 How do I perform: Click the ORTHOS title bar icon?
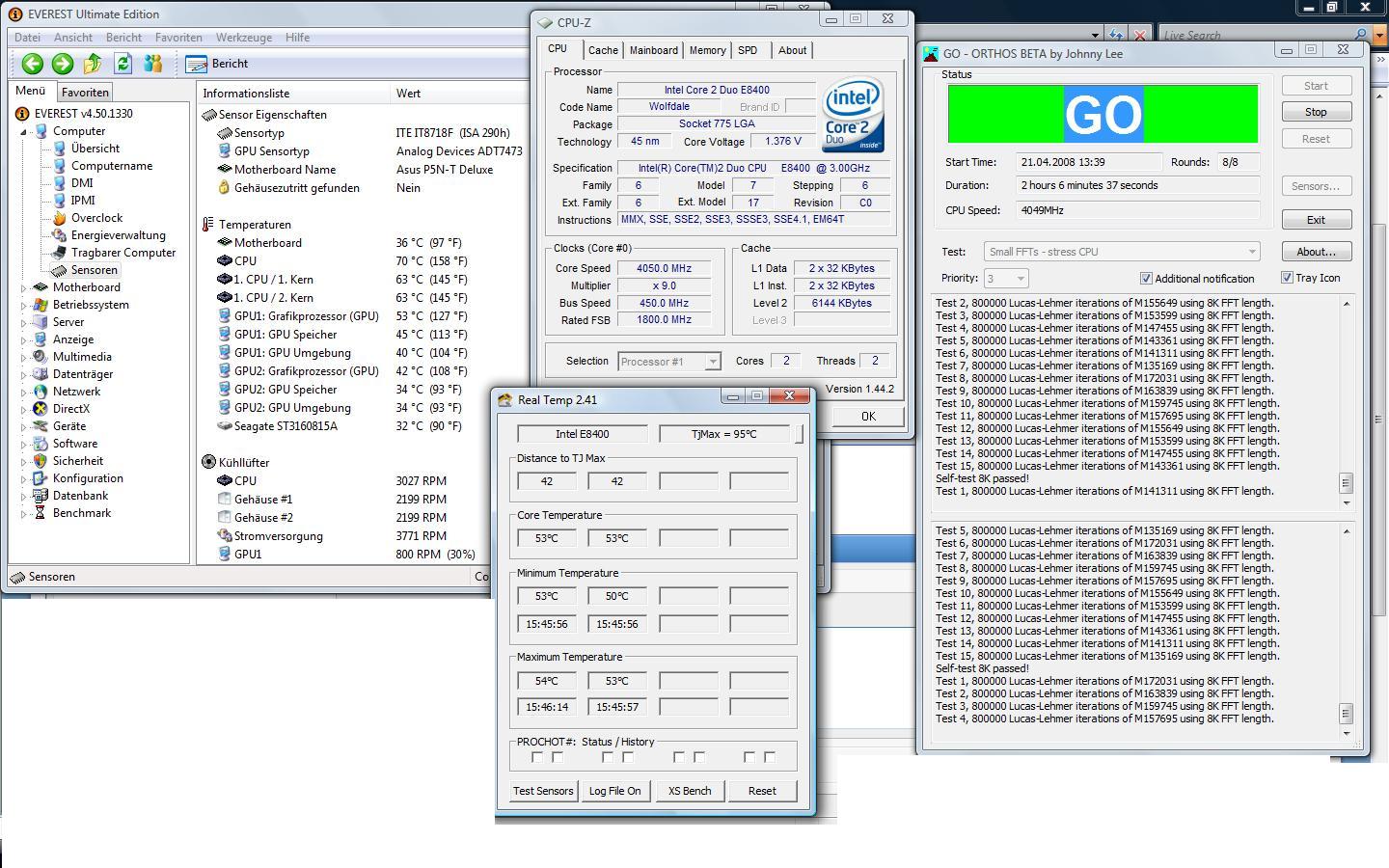(931, 54)
